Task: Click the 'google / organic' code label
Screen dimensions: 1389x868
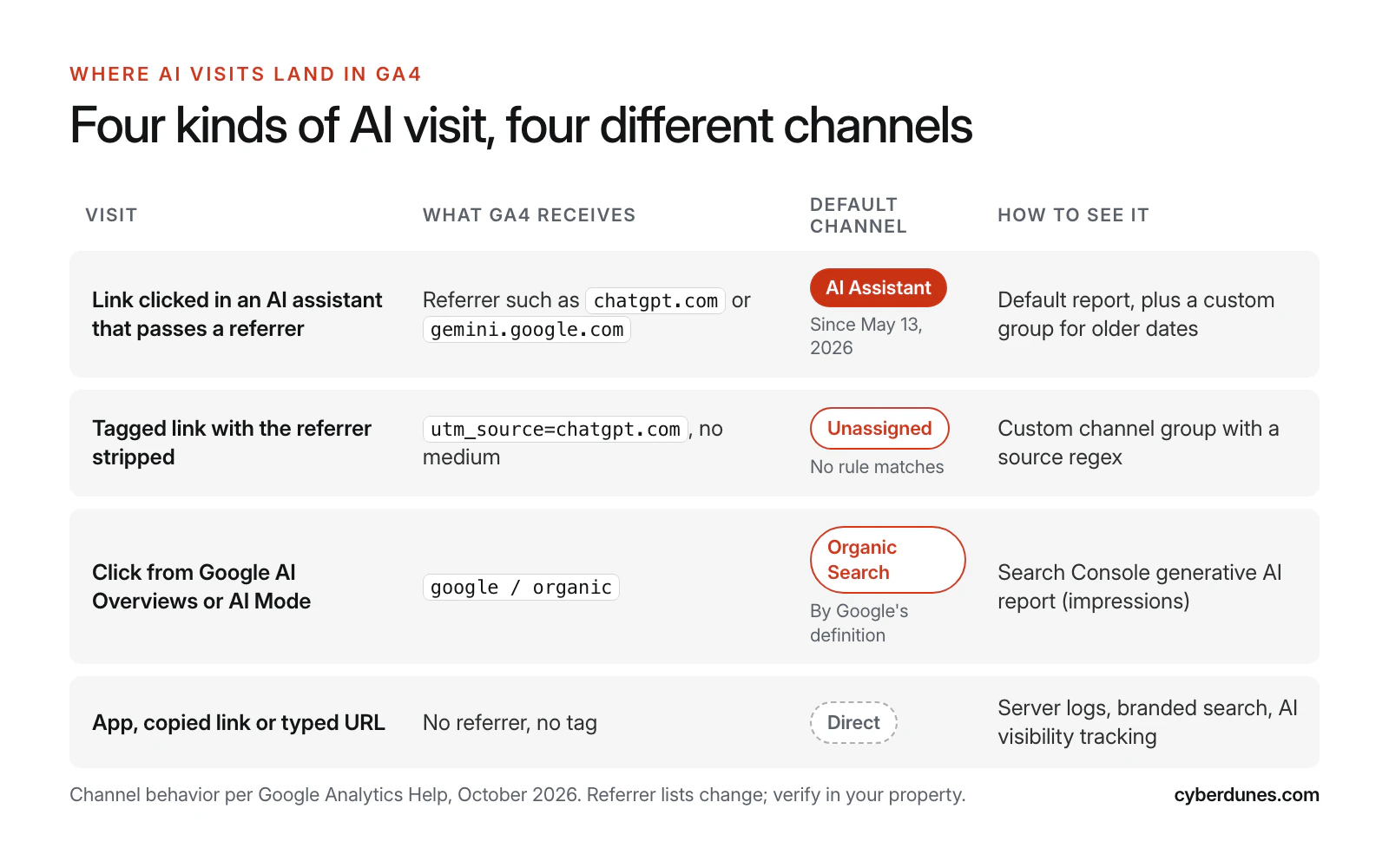Action: (x=521, y=588)
